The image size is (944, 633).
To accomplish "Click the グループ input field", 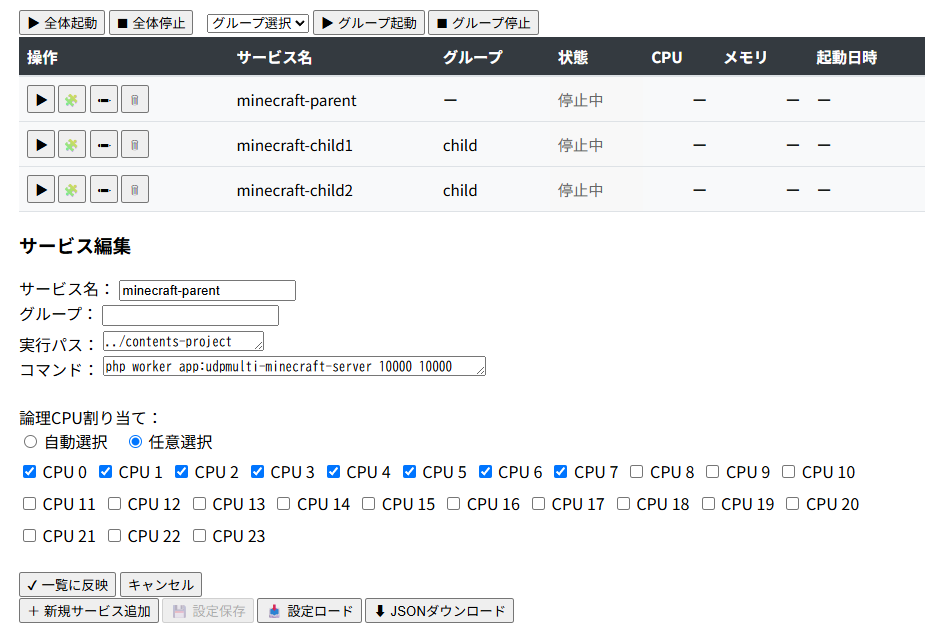I will tap(190, 315).
